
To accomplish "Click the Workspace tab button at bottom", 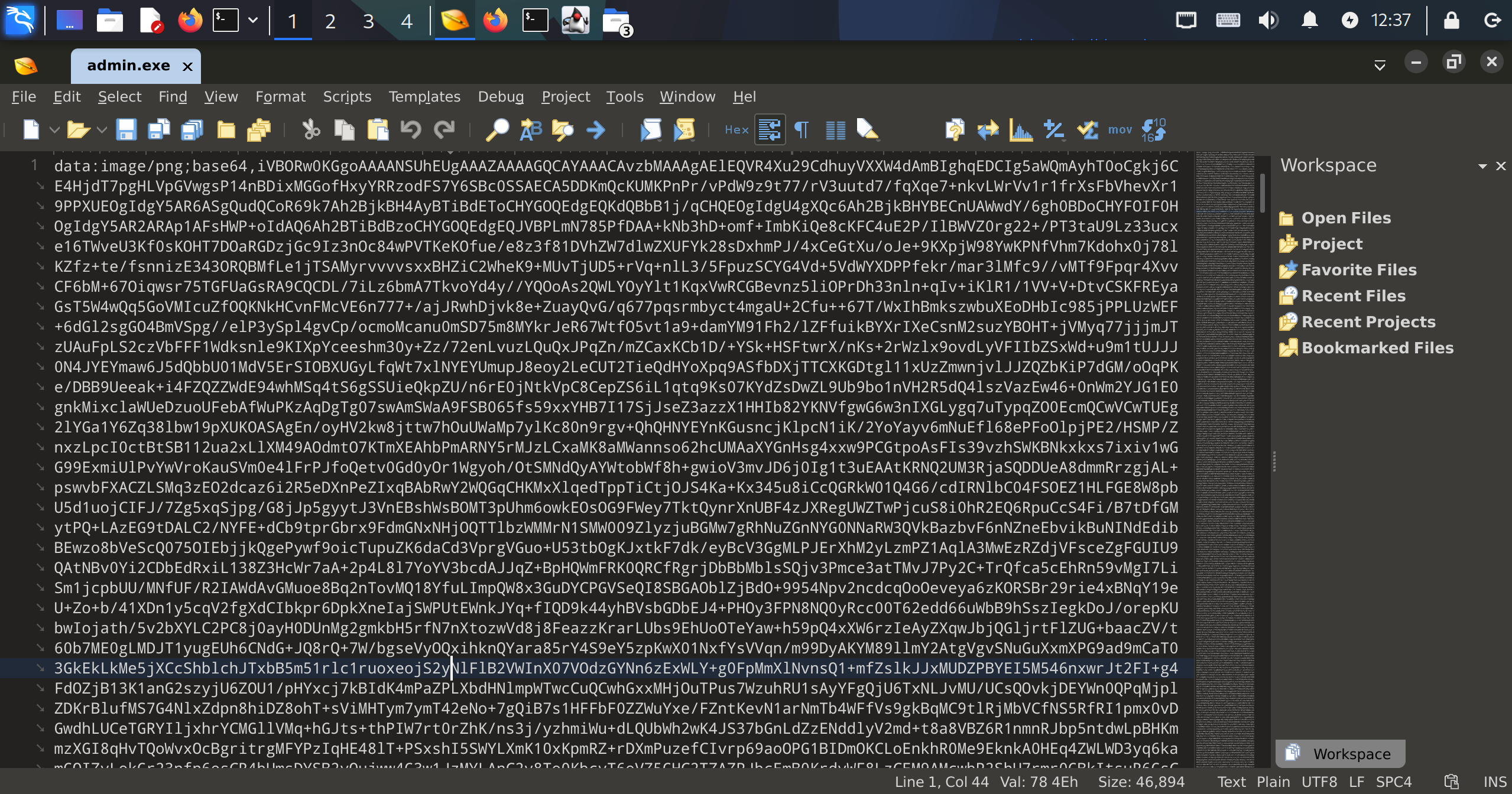I will point(1340,753).
